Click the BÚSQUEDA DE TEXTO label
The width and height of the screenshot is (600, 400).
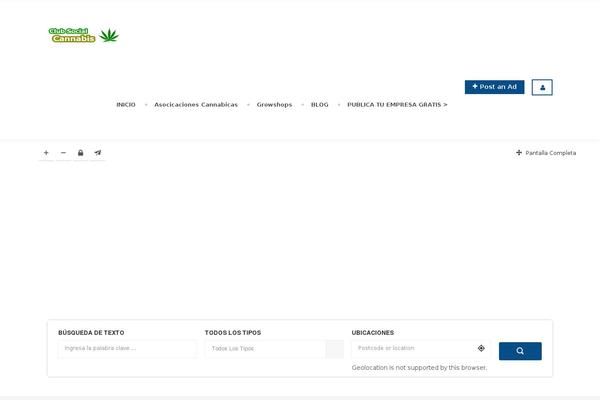point(91,333)
